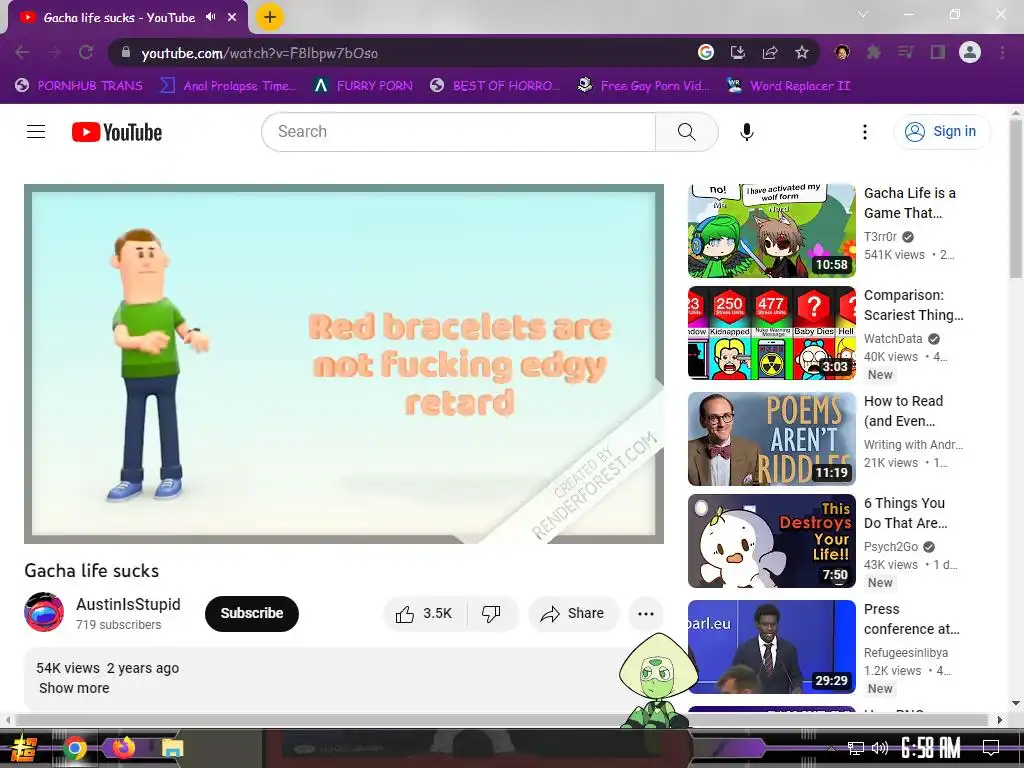Viewport: 1024px width, 768px height.
Task: Click the 6:58 AM taskbar clock
Action: click(931, 748)
